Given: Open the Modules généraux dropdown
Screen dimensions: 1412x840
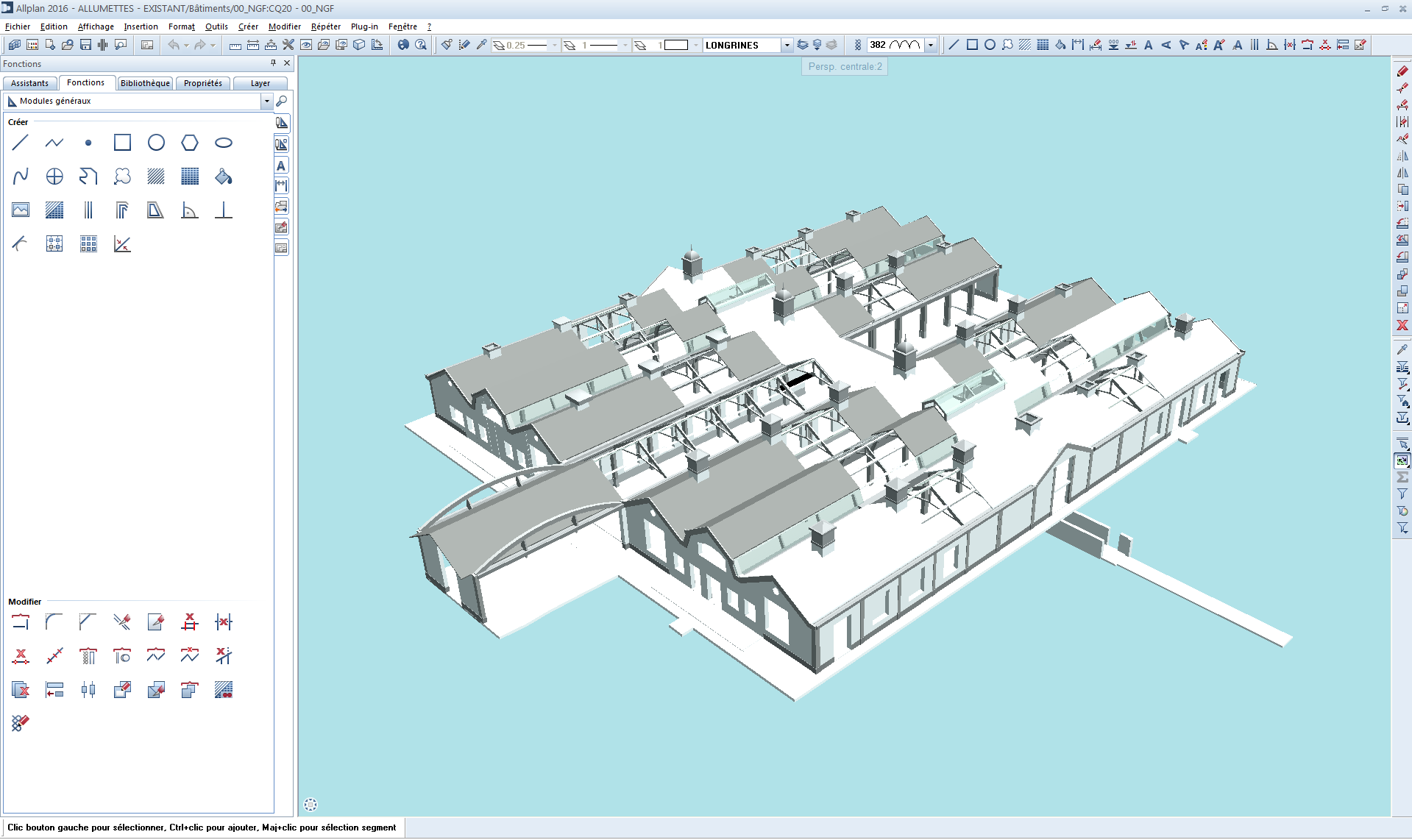Looking at the screenshot, I should click(266, 102).
